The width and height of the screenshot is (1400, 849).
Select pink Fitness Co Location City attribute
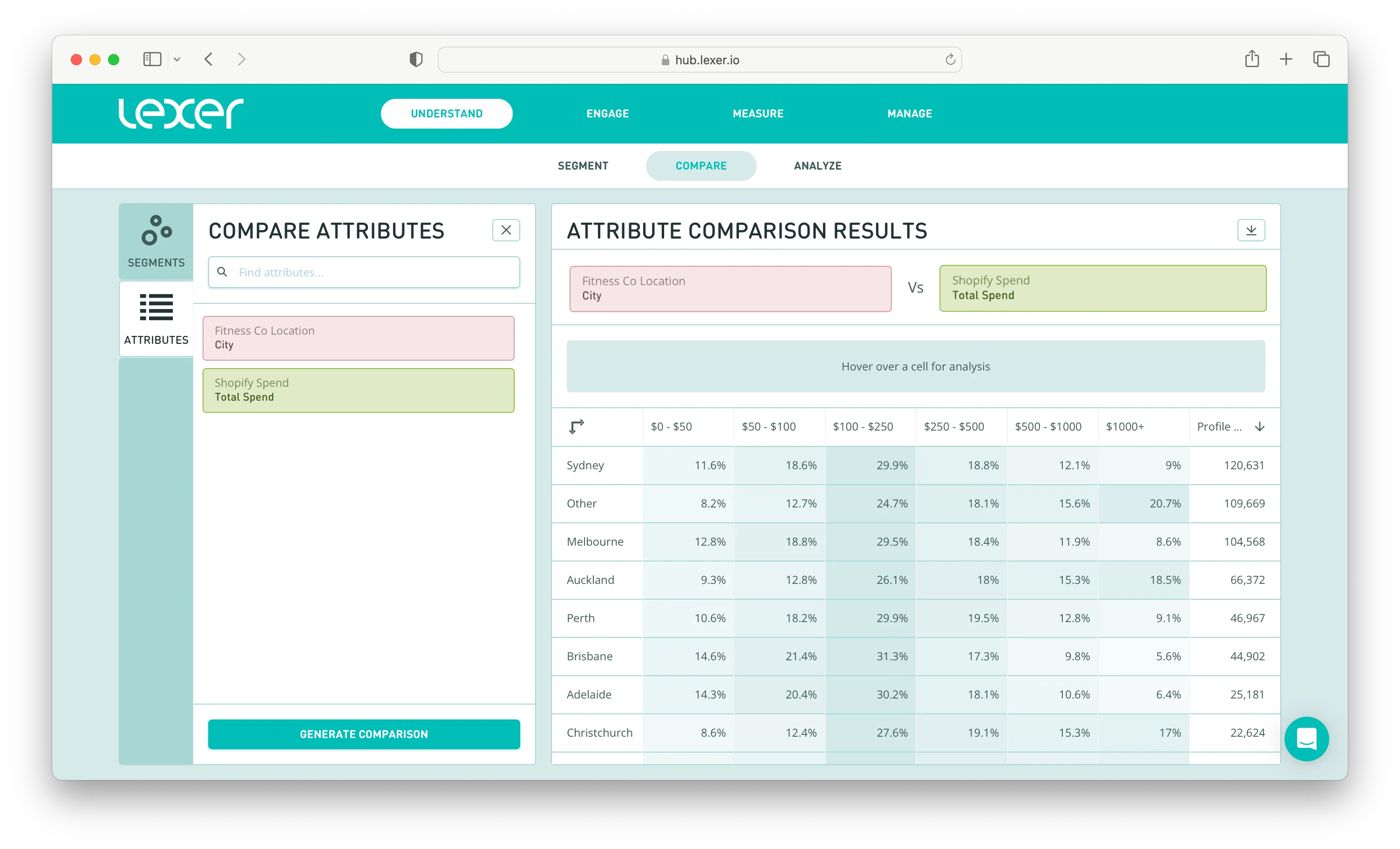(x=358, y=338)
